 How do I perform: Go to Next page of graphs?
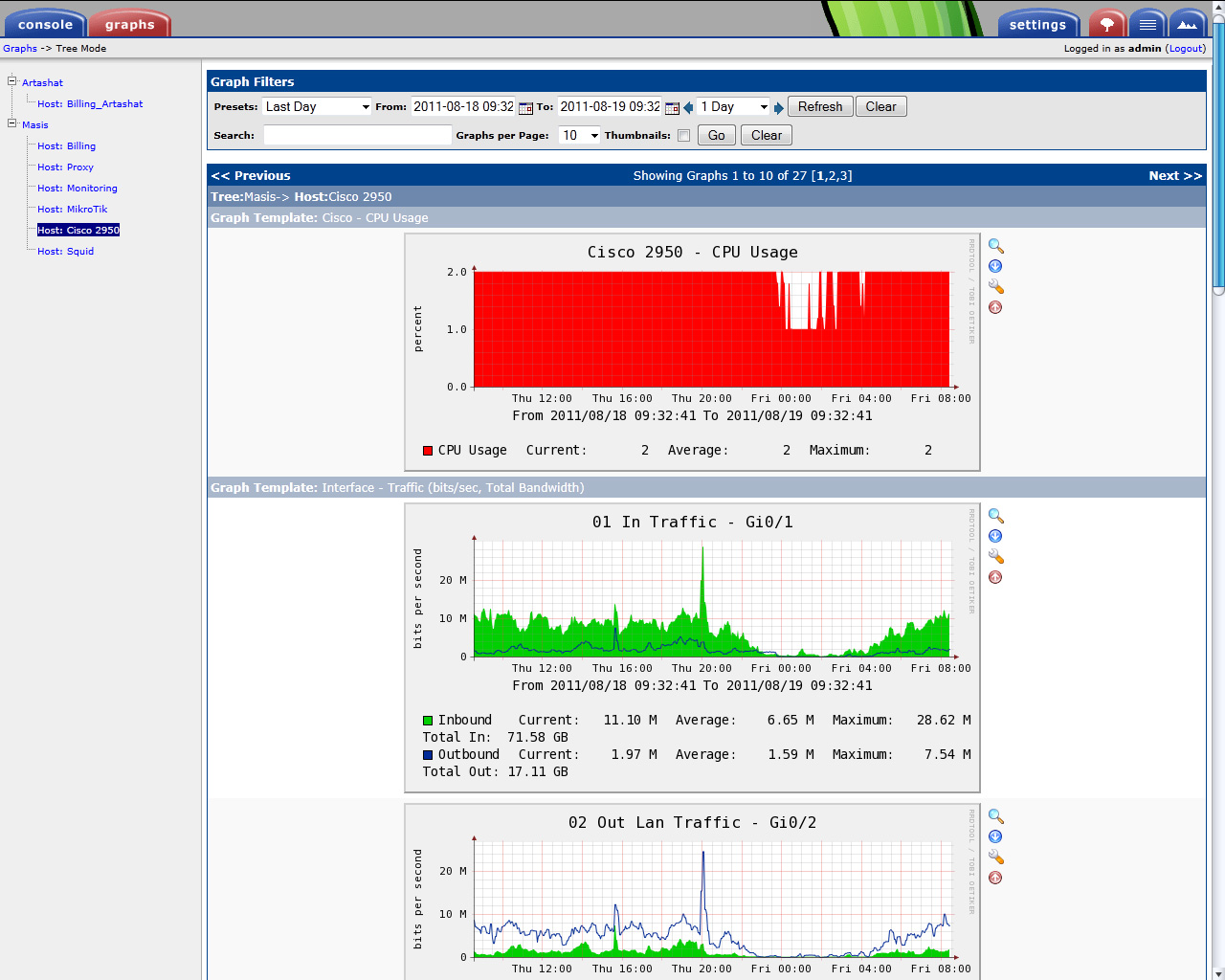point(1174,176)
